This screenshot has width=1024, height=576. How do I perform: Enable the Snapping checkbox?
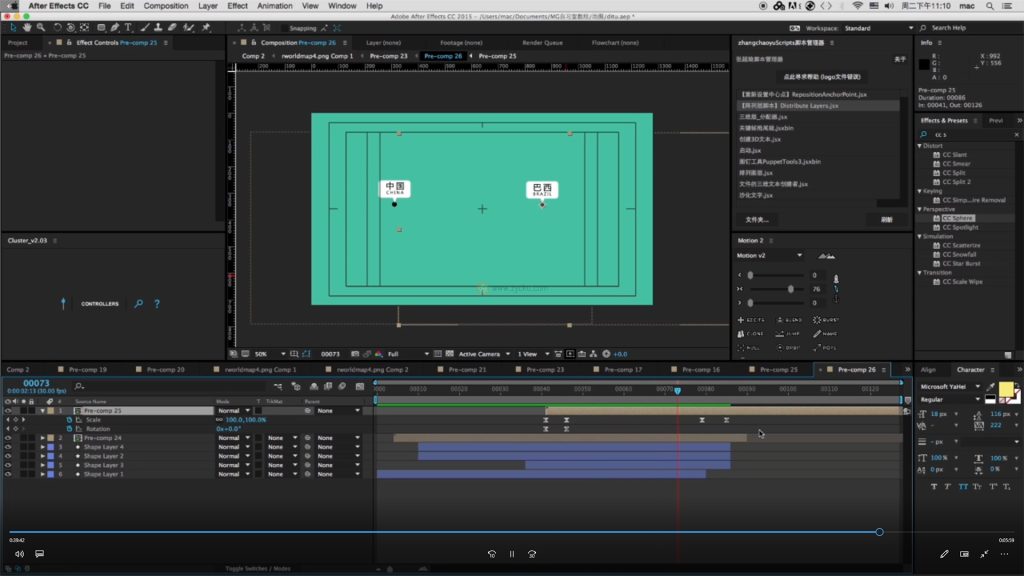(x=282, y=28)
